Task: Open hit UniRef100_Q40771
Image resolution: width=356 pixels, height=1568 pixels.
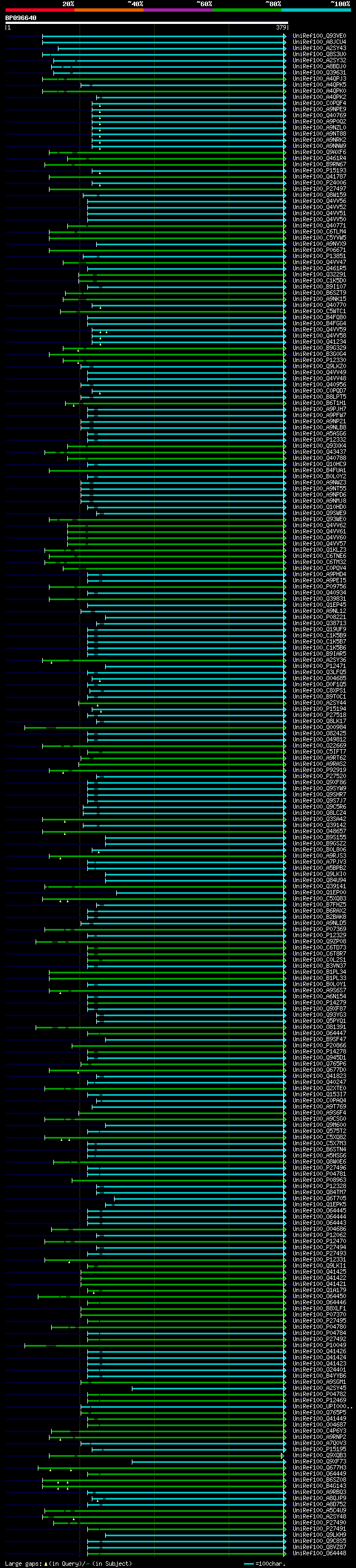Action: tap(319, 225)
